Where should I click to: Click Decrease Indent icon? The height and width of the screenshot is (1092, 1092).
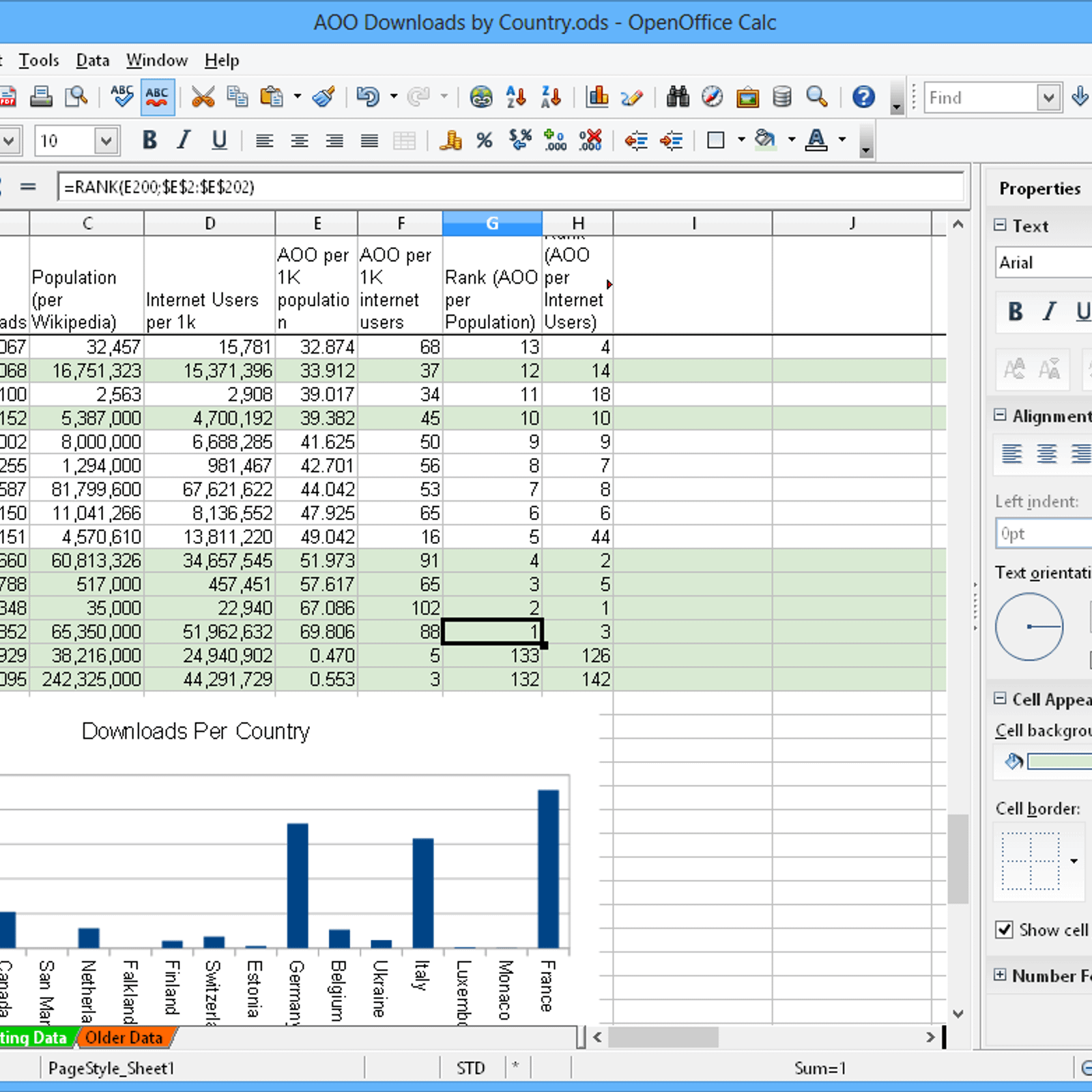point(636,141)
